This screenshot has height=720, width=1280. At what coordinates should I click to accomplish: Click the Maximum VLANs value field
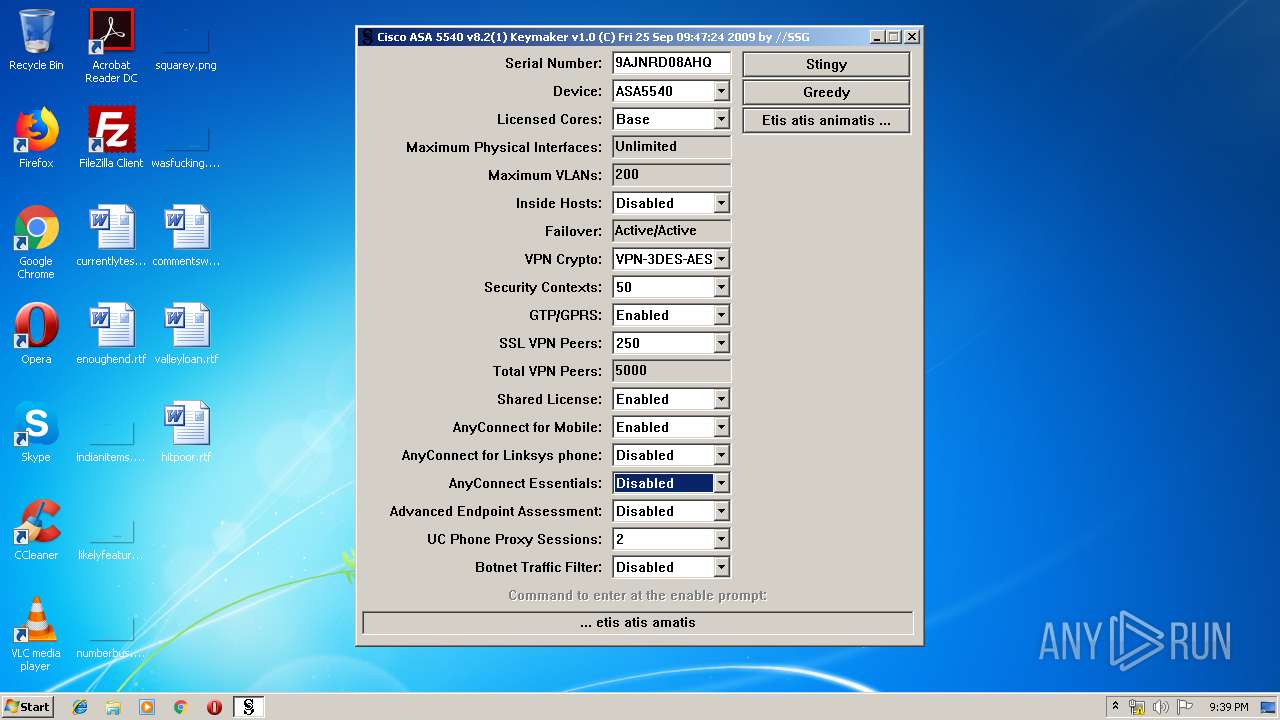point(671,175)
